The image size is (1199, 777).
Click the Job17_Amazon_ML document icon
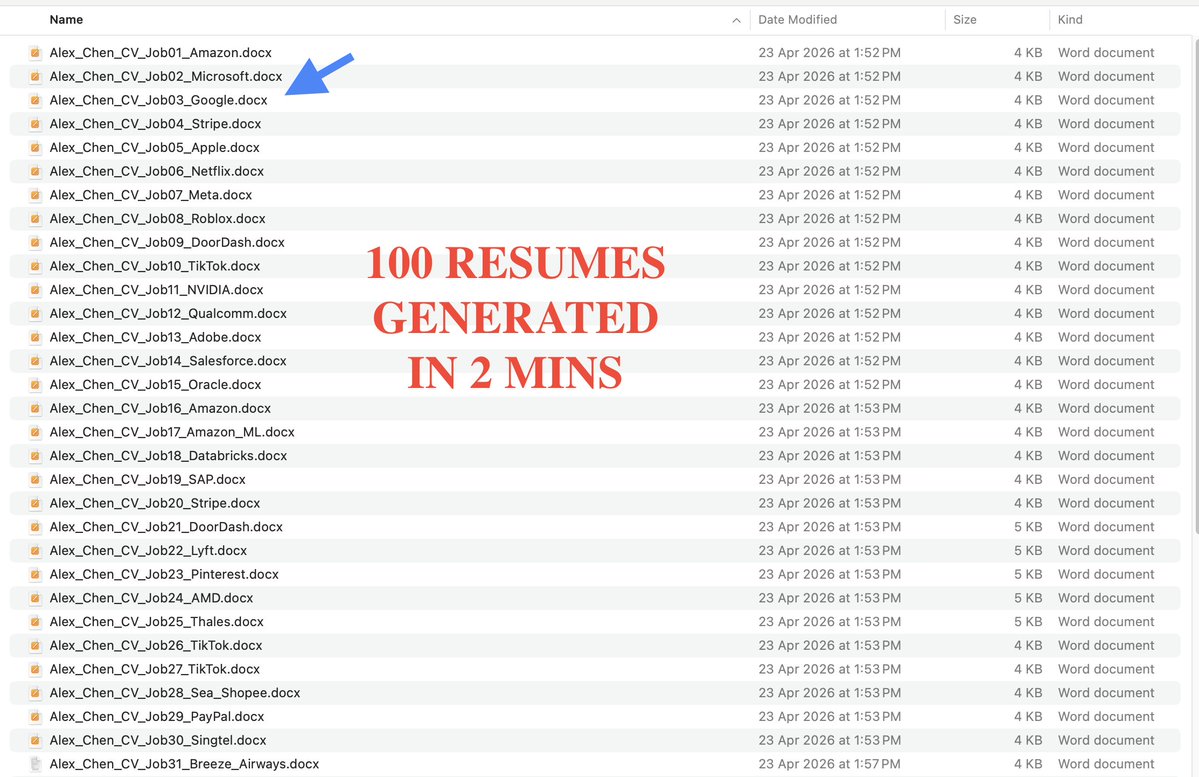pyautogui.click(x=35, y=432)
